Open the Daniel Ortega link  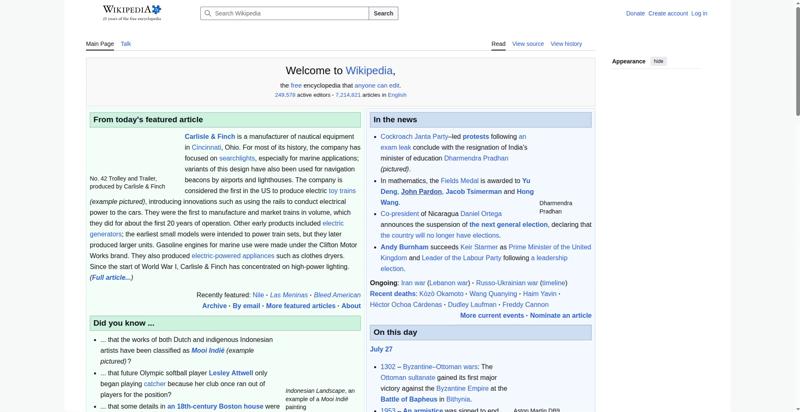click(x=481, y=214)
